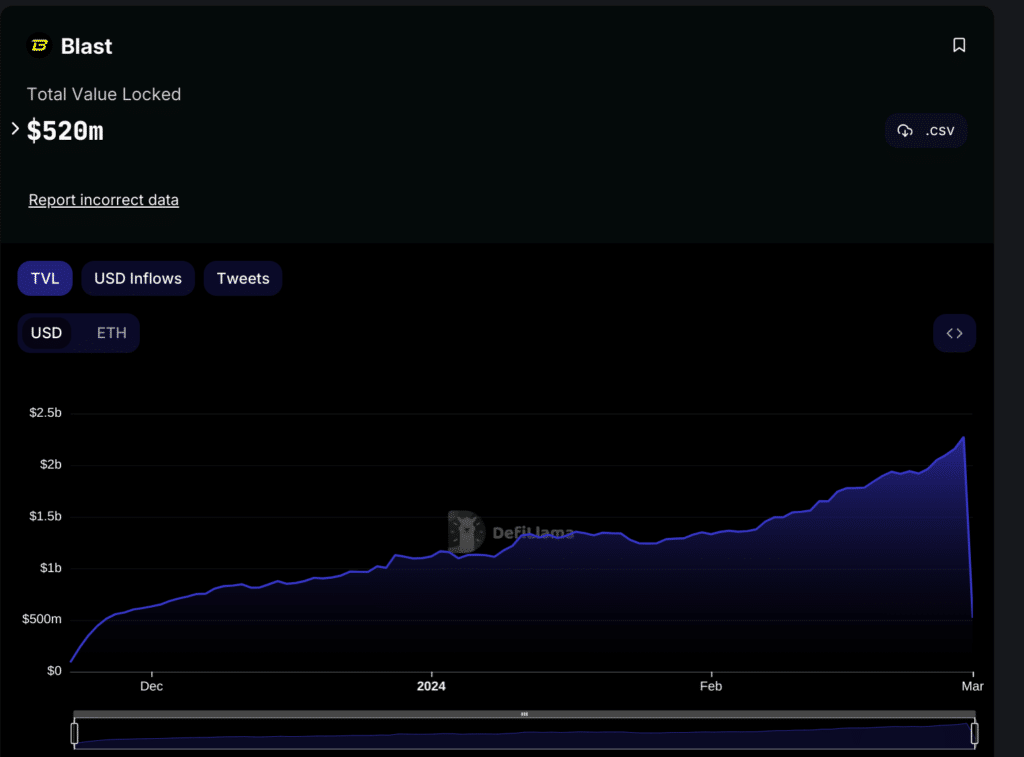Download TVL data as .csv
Image resolution: width=1024 pixels, height=757 pixels.
coord(926,131)
